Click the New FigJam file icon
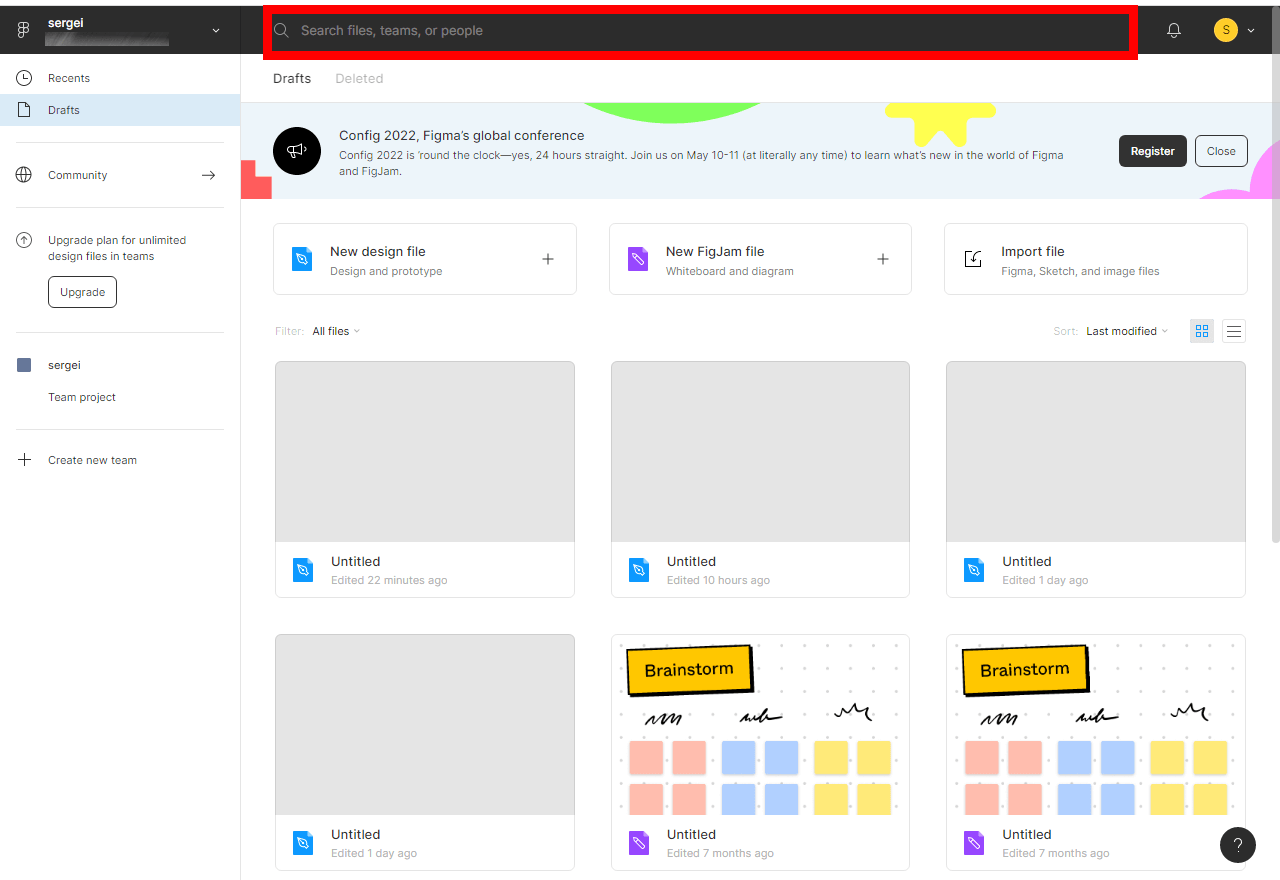Image resolution: width=1280 pixels, height=880 pixels. [x=638, y=259]
